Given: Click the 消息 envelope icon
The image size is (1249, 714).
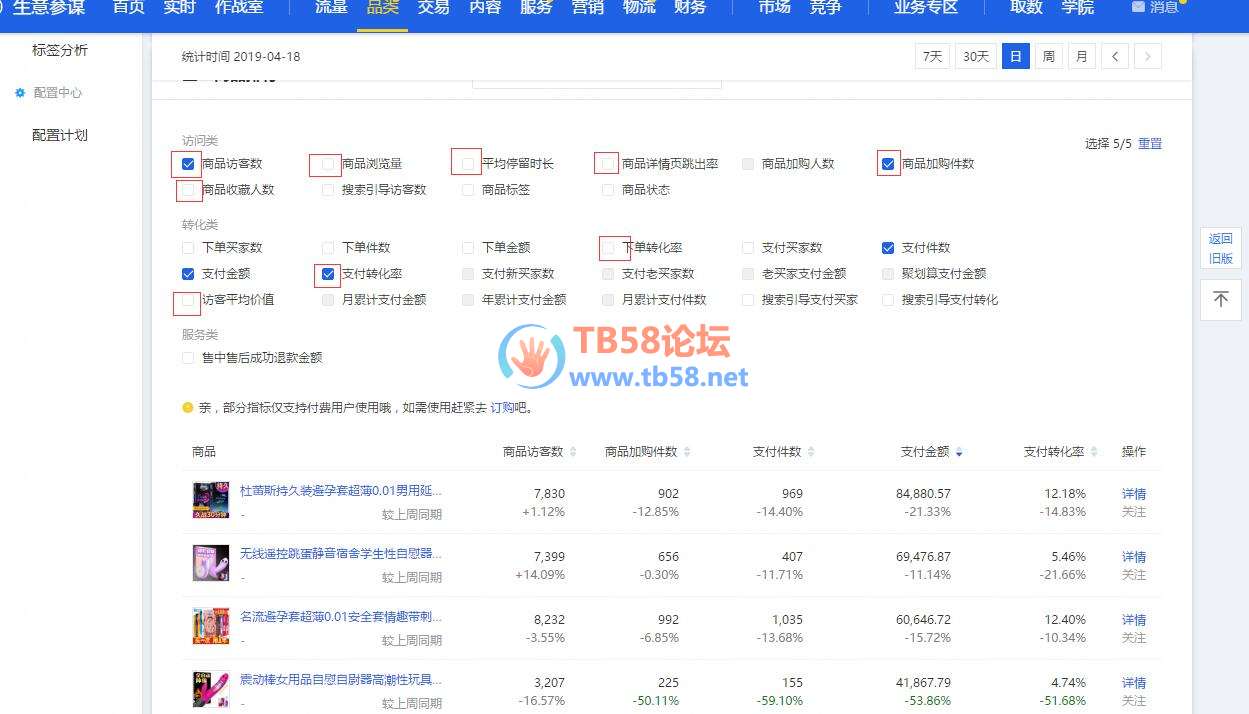Looking at the screenshot, I should (x=1138, y=7).
